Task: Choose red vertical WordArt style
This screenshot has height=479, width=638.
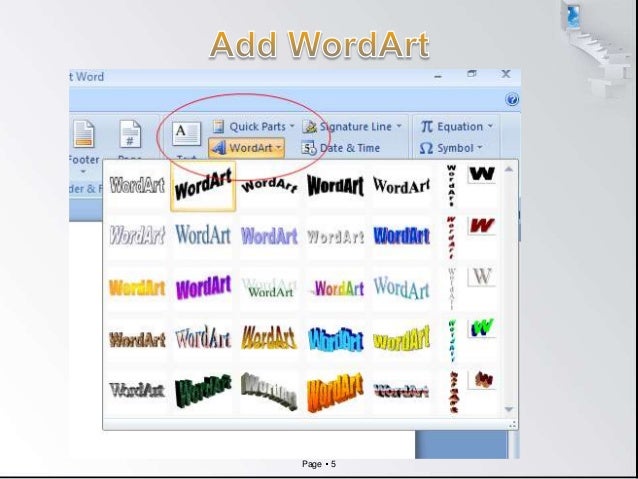Action: point(451,237)
